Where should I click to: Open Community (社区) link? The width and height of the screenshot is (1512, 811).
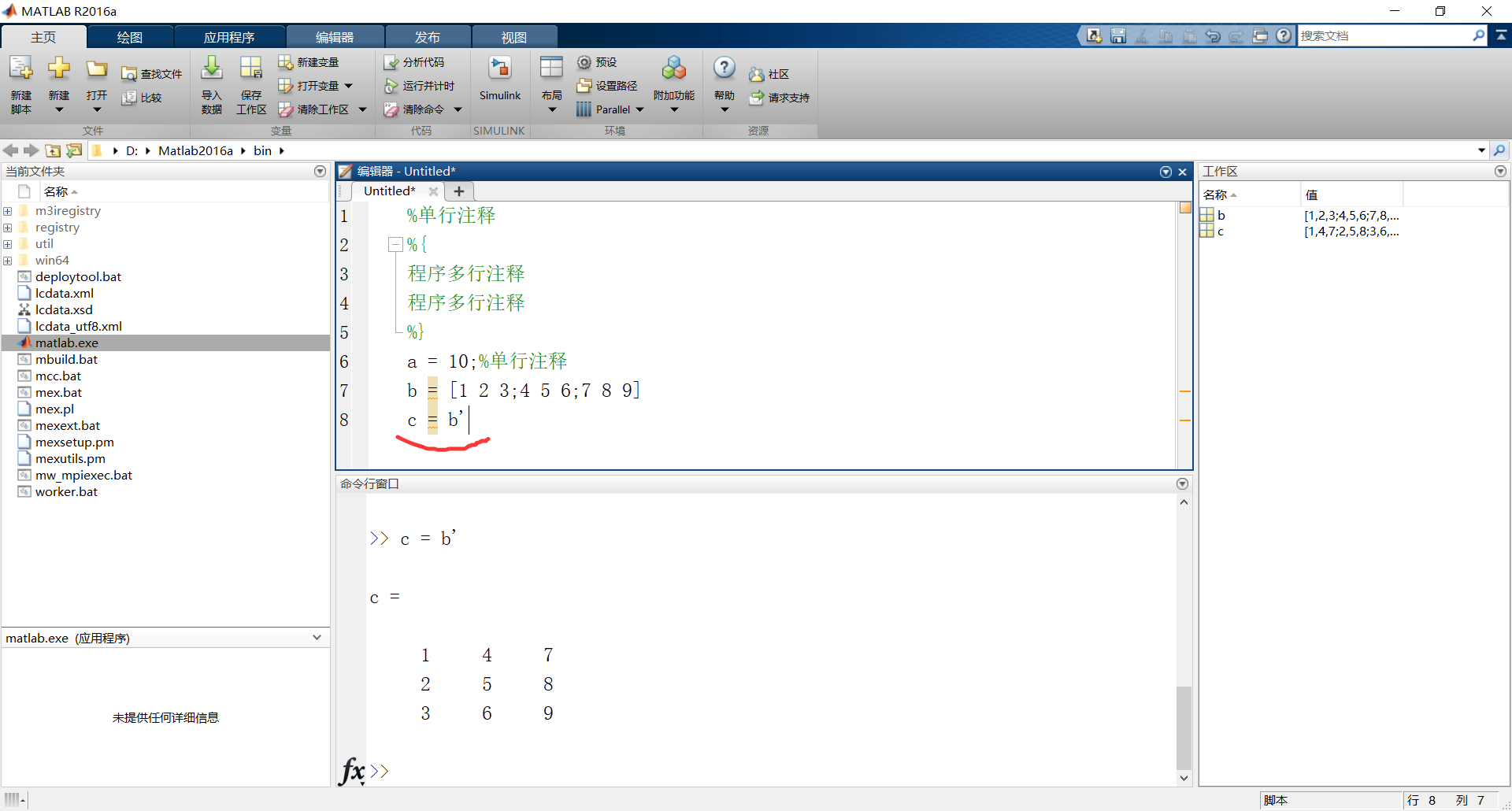769,74
